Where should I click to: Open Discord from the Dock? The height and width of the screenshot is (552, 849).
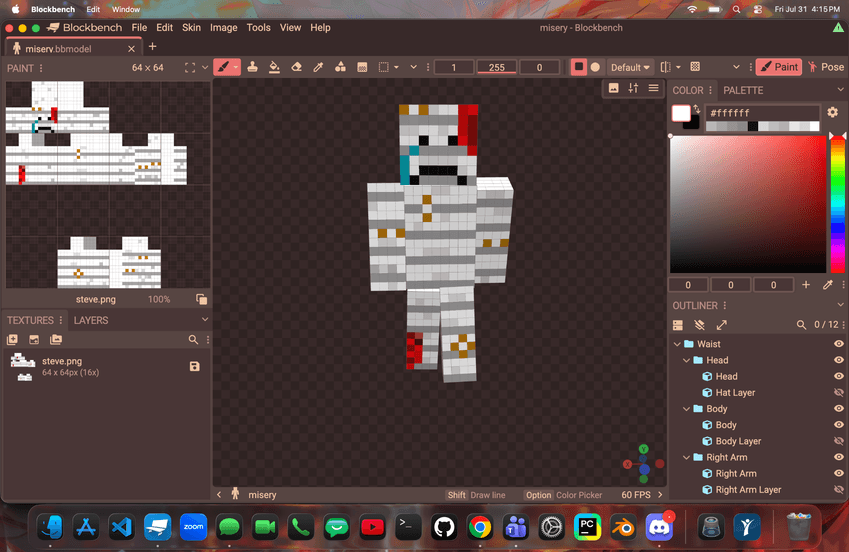tap(659, 527)
